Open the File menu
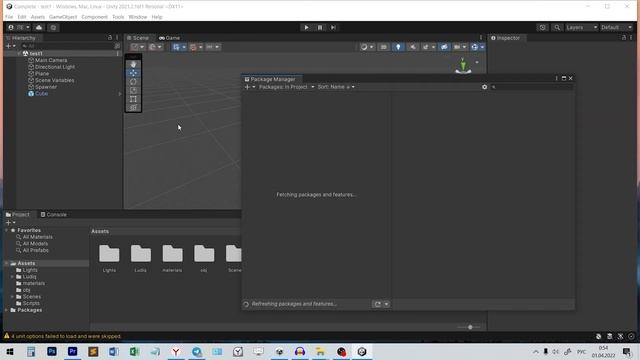The image size is (640, 360). (x=9, y=17)
